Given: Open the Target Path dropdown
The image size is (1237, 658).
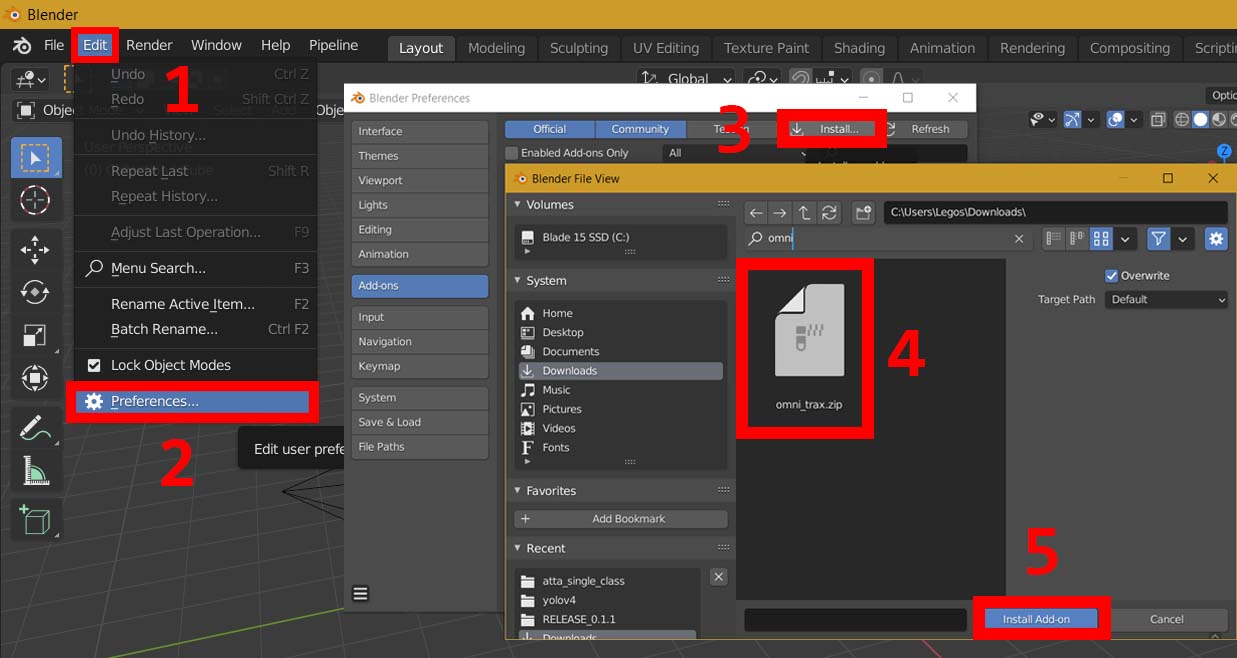Looking at the screenshot, I should click(1167, 299).
